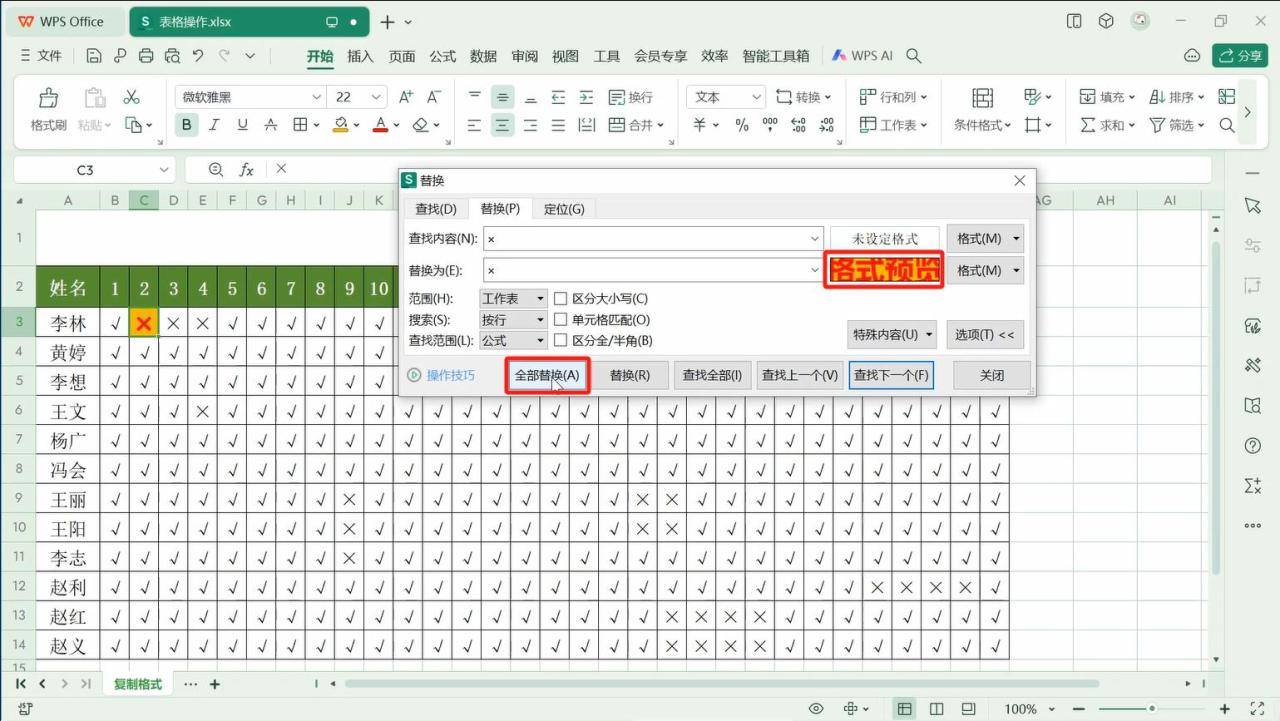Toggle 区分大小写 checkbox

pyautogui.click(x=560, y=298)
